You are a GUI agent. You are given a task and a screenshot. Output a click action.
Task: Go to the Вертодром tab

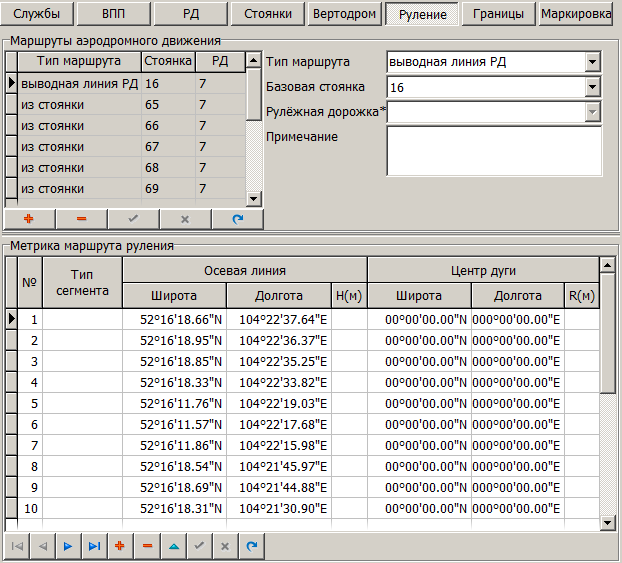344,15
